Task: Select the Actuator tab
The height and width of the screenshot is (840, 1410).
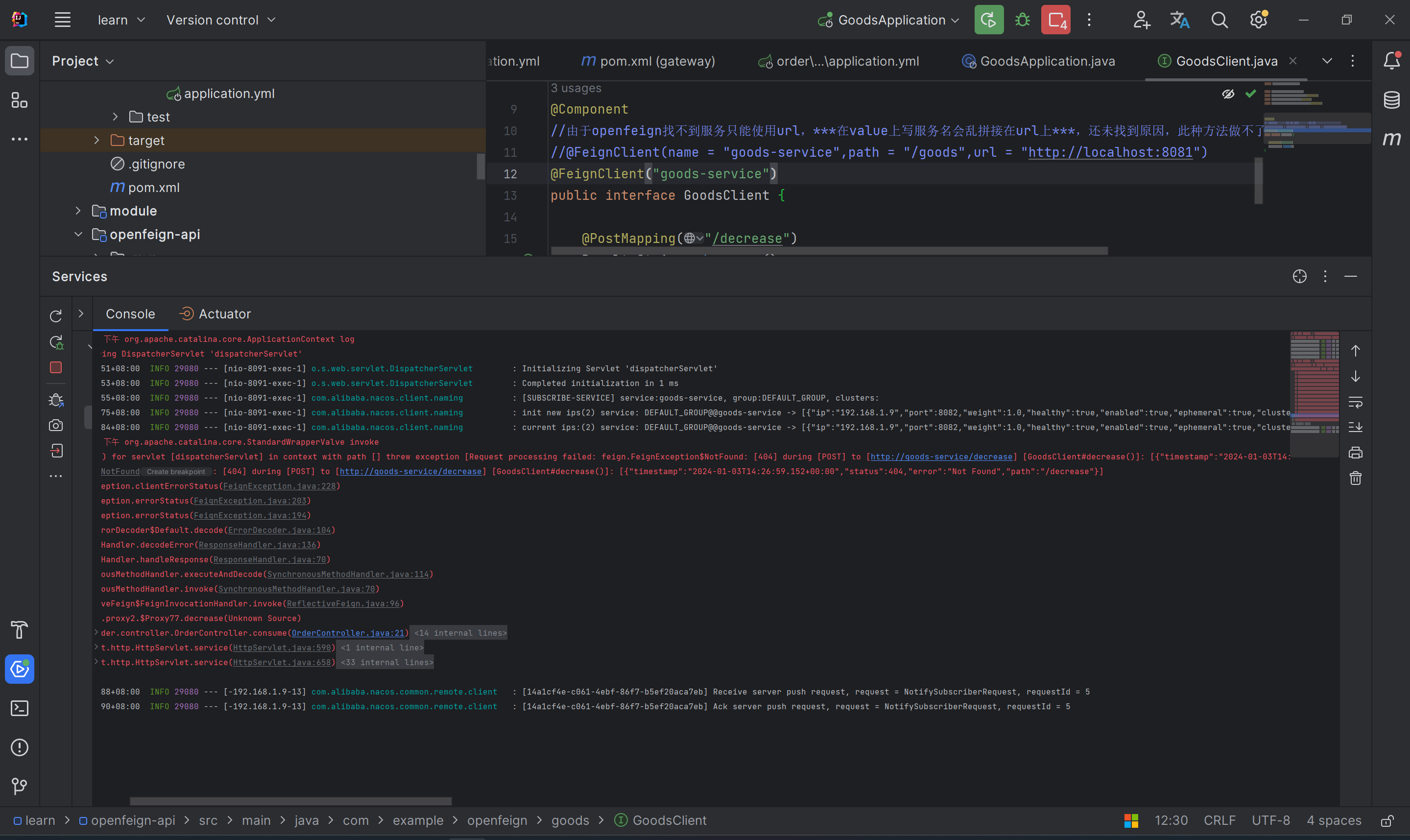Action: [215, 313]
